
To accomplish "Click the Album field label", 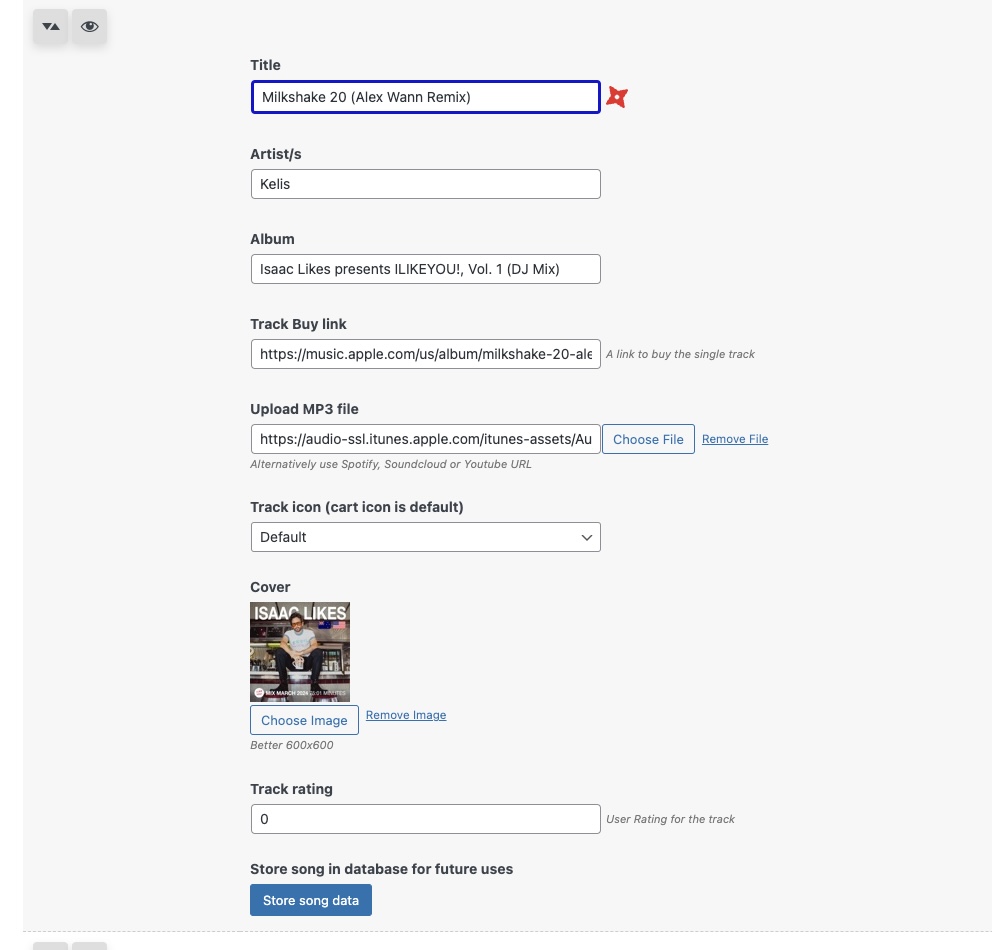I will tap(272, 239).
